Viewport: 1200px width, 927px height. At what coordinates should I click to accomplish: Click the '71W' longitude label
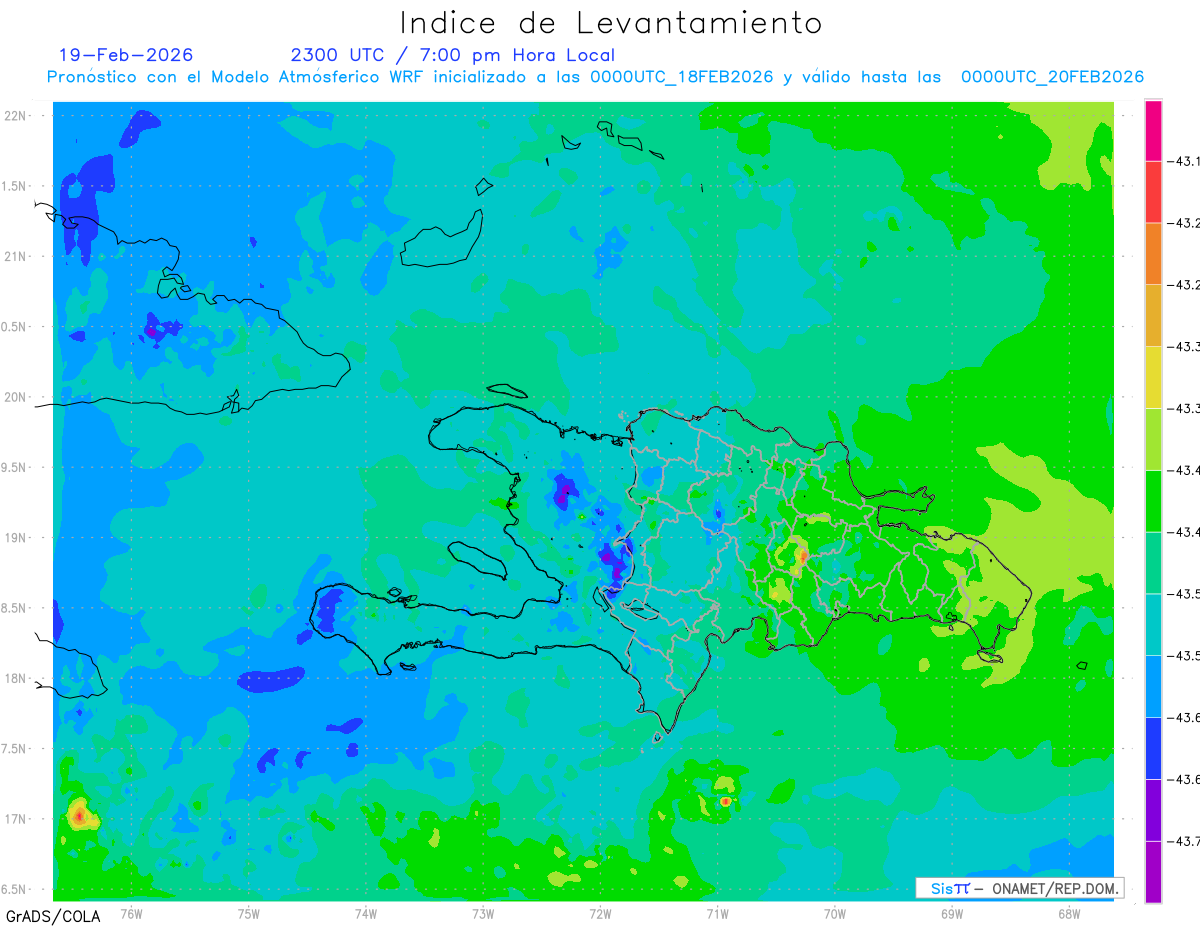717,913
